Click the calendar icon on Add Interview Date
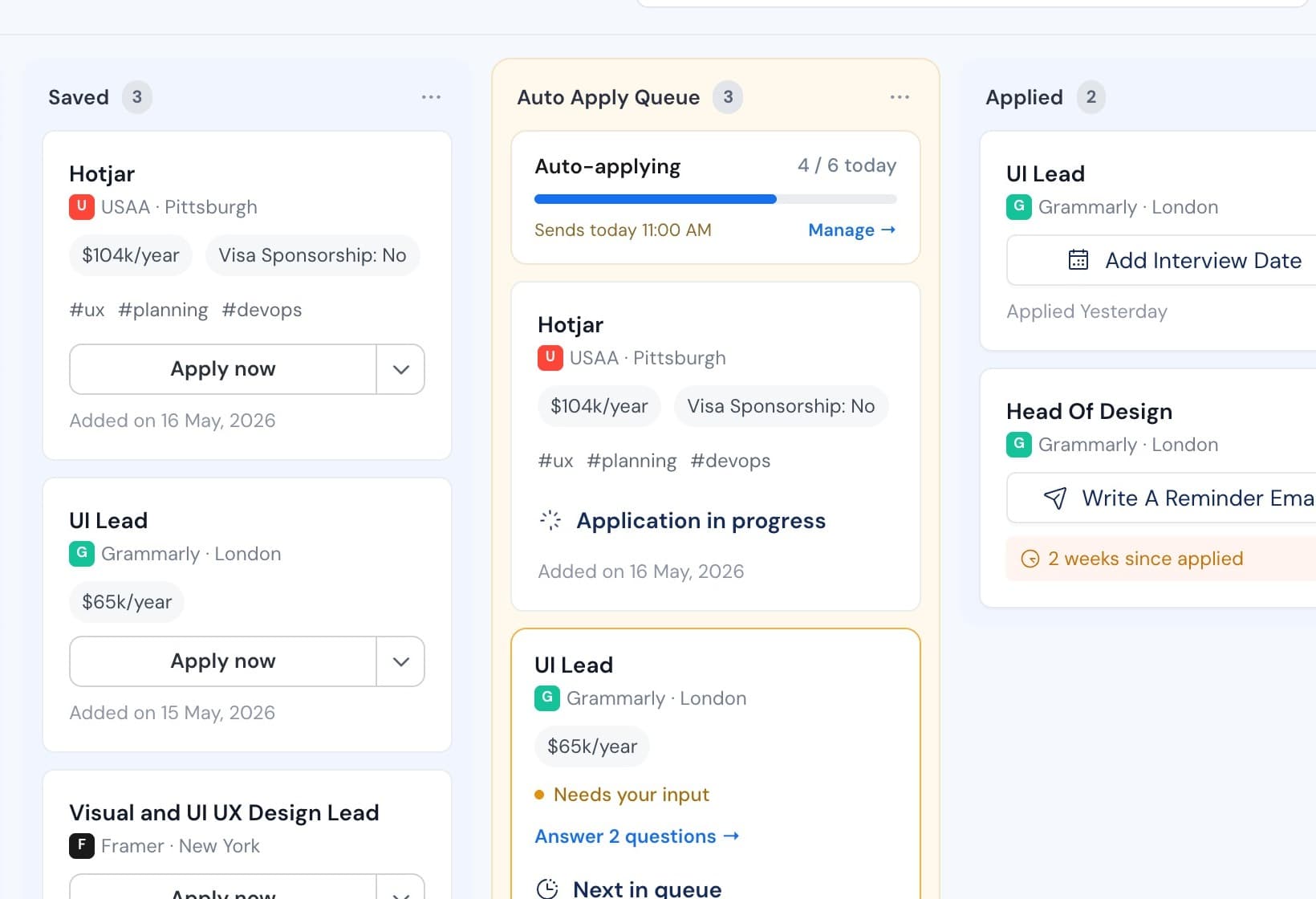The height and width of the screenshot is (899, 1316). coord(1078,260)
